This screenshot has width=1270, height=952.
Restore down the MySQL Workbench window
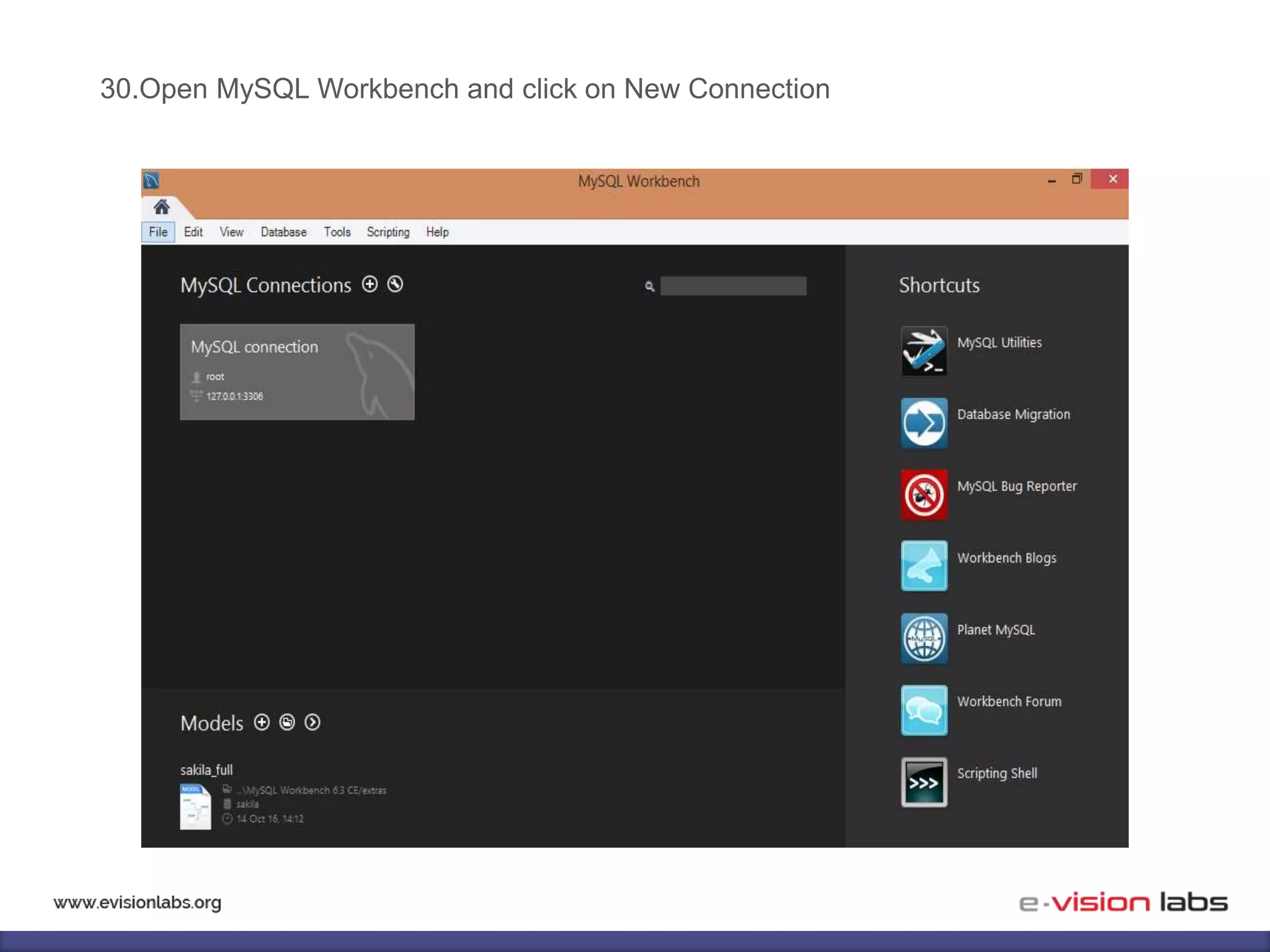click(x=1077, y=179)
